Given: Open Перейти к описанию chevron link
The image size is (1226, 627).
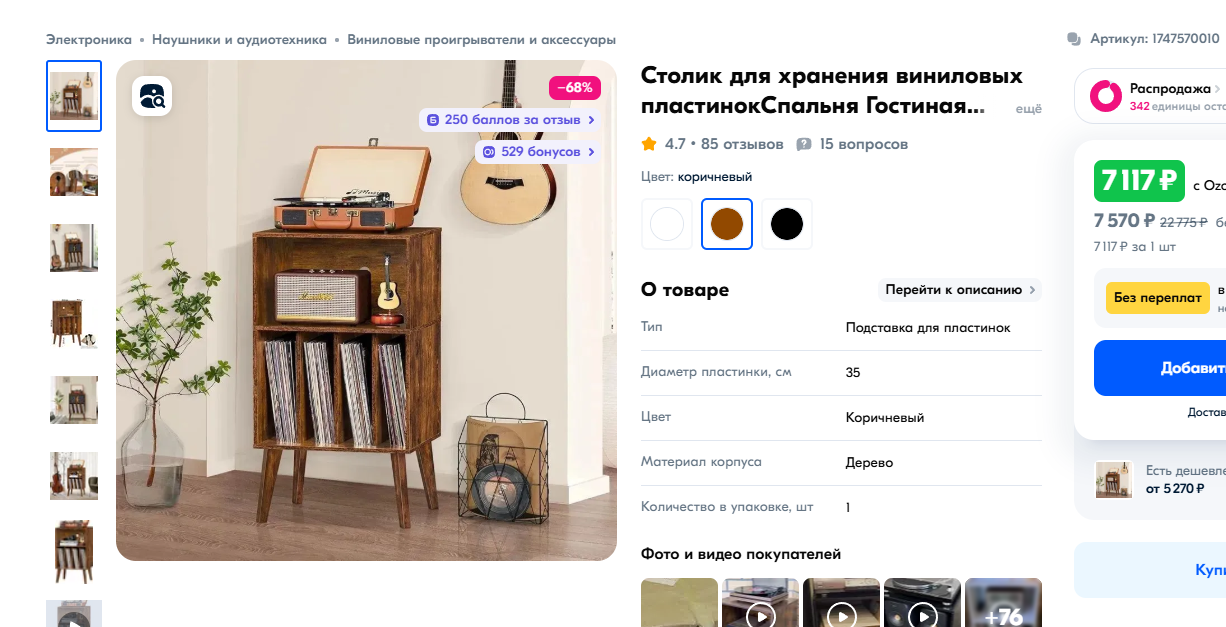Looking at the screenshot, I should click(960, 290).
